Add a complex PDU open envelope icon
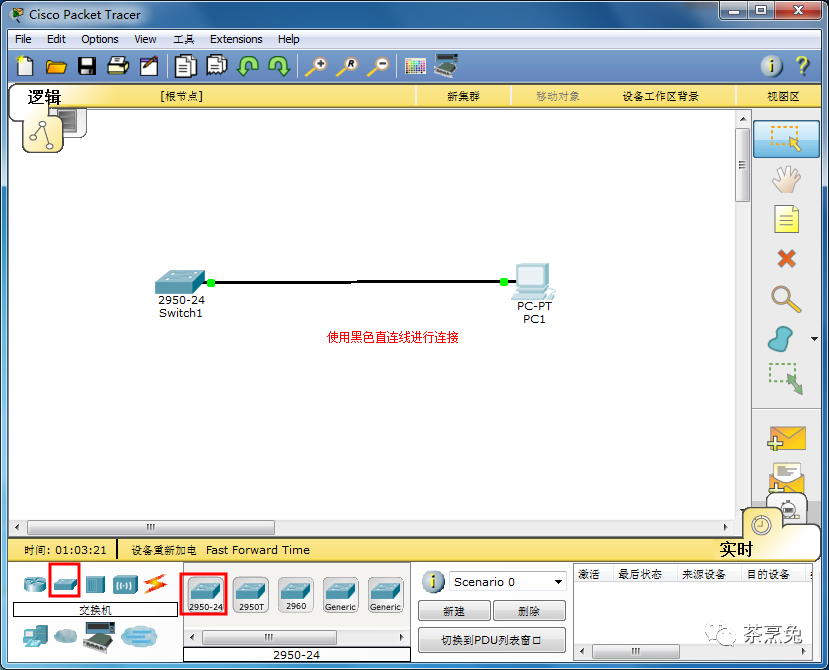Viewport: 829px width, 670px height. click(x=786, y=478)
